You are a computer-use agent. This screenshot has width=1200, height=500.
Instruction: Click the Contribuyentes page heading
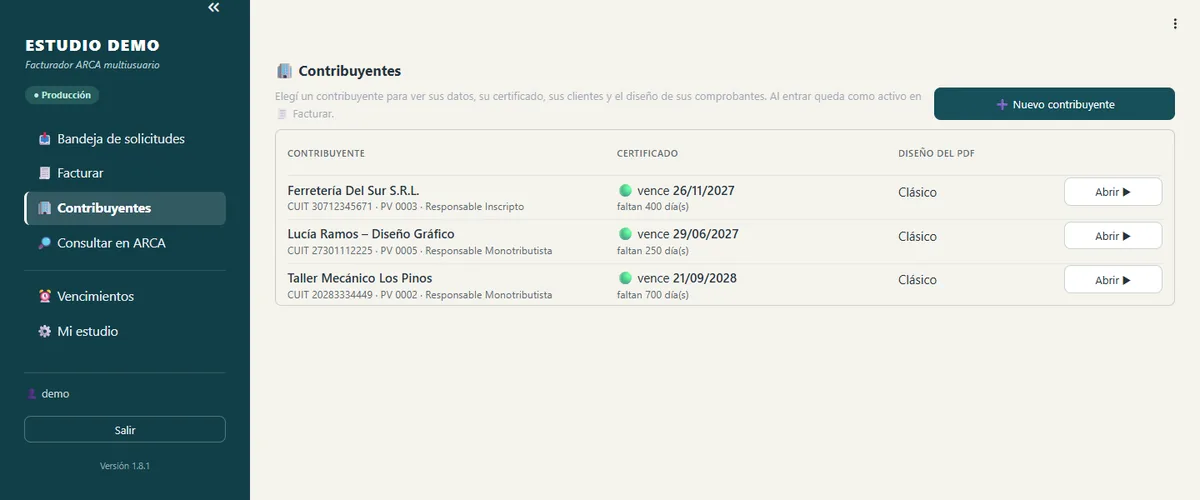coord(349,71)
